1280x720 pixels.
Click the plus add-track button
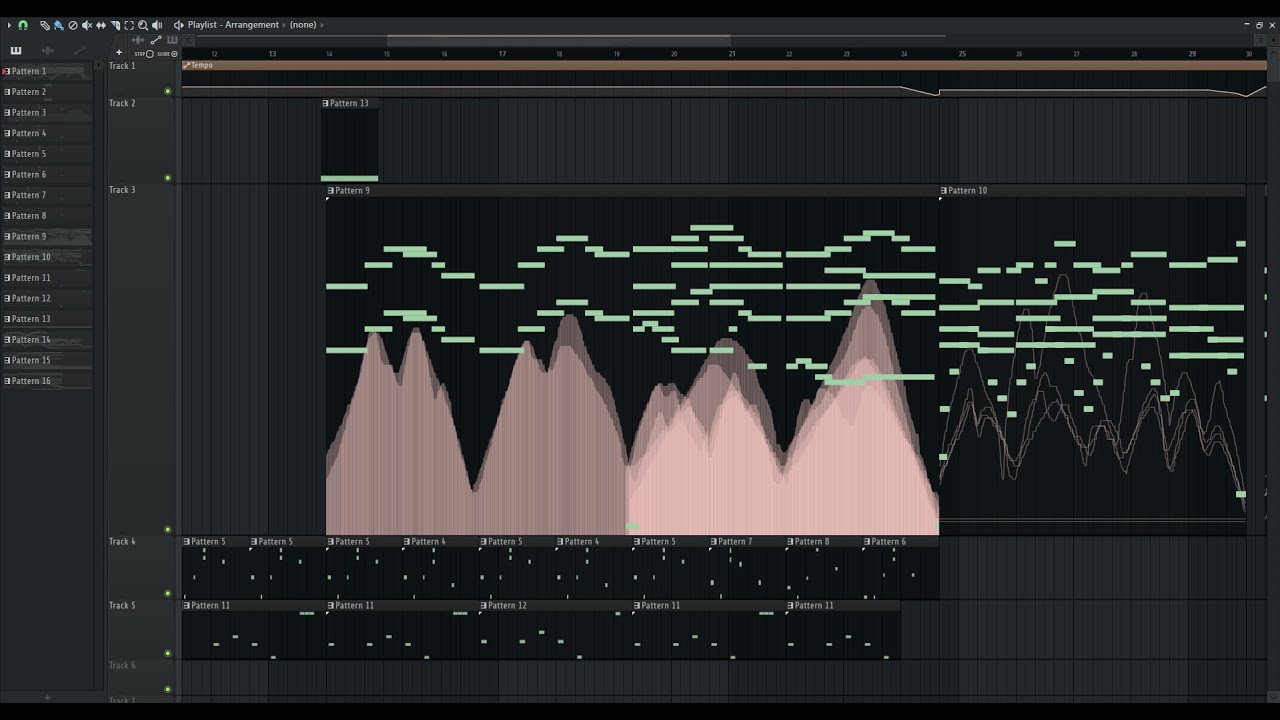pos(119,52)
